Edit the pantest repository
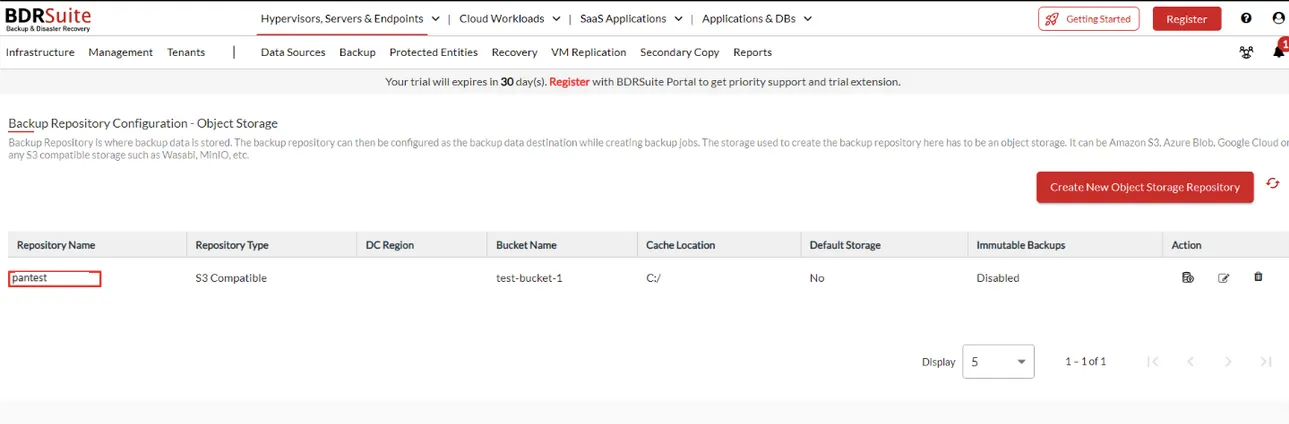The height and width of the screenshot is (424, 1289). (1223, 278)
